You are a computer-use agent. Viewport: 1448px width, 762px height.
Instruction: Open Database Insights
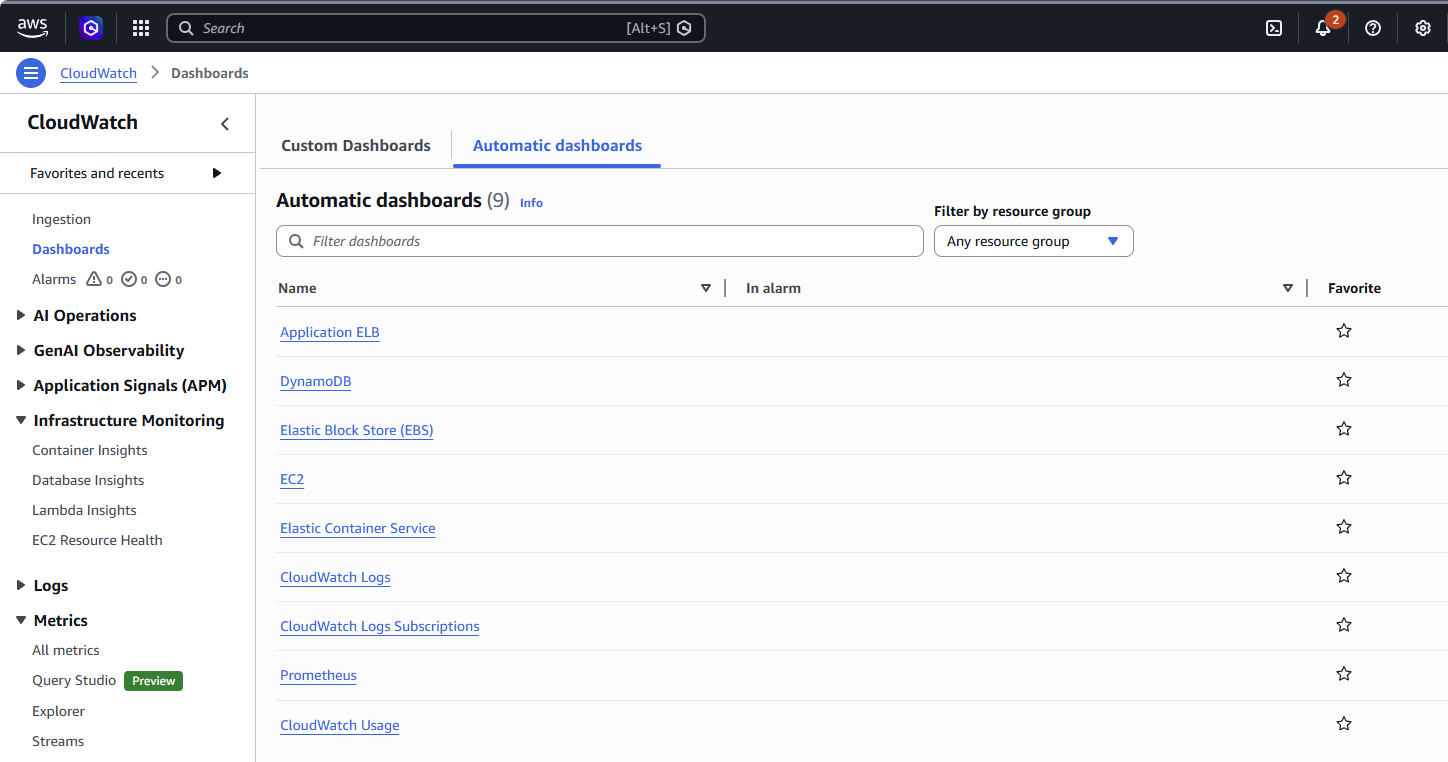pos(88,480)
